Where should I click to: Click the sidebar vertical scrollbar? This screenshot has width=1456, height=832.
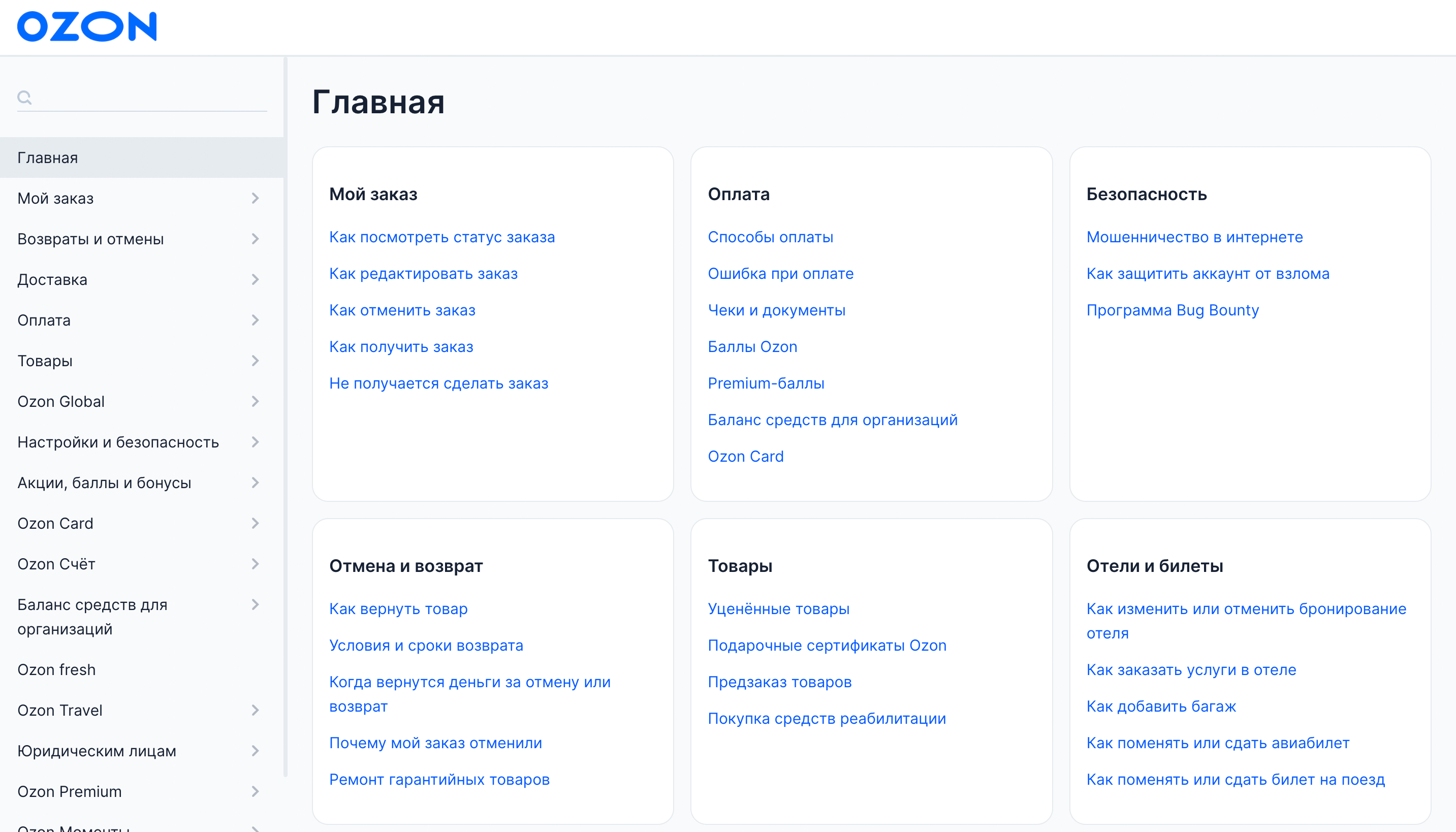click(285, 417)
